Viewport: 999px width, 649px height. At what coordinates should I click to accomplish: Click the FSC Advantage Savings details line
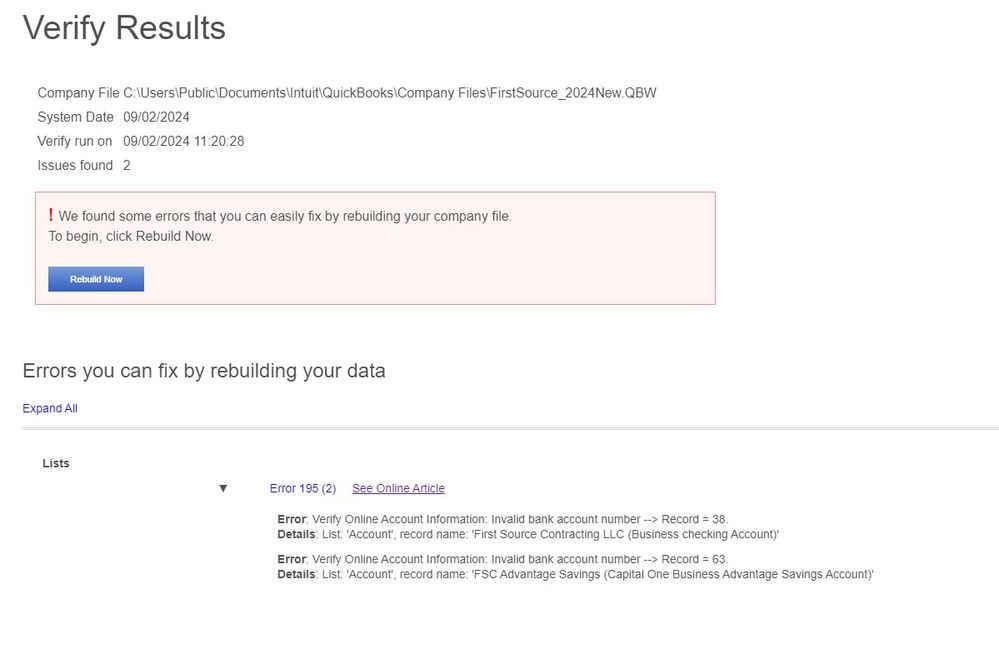point(575,574)
